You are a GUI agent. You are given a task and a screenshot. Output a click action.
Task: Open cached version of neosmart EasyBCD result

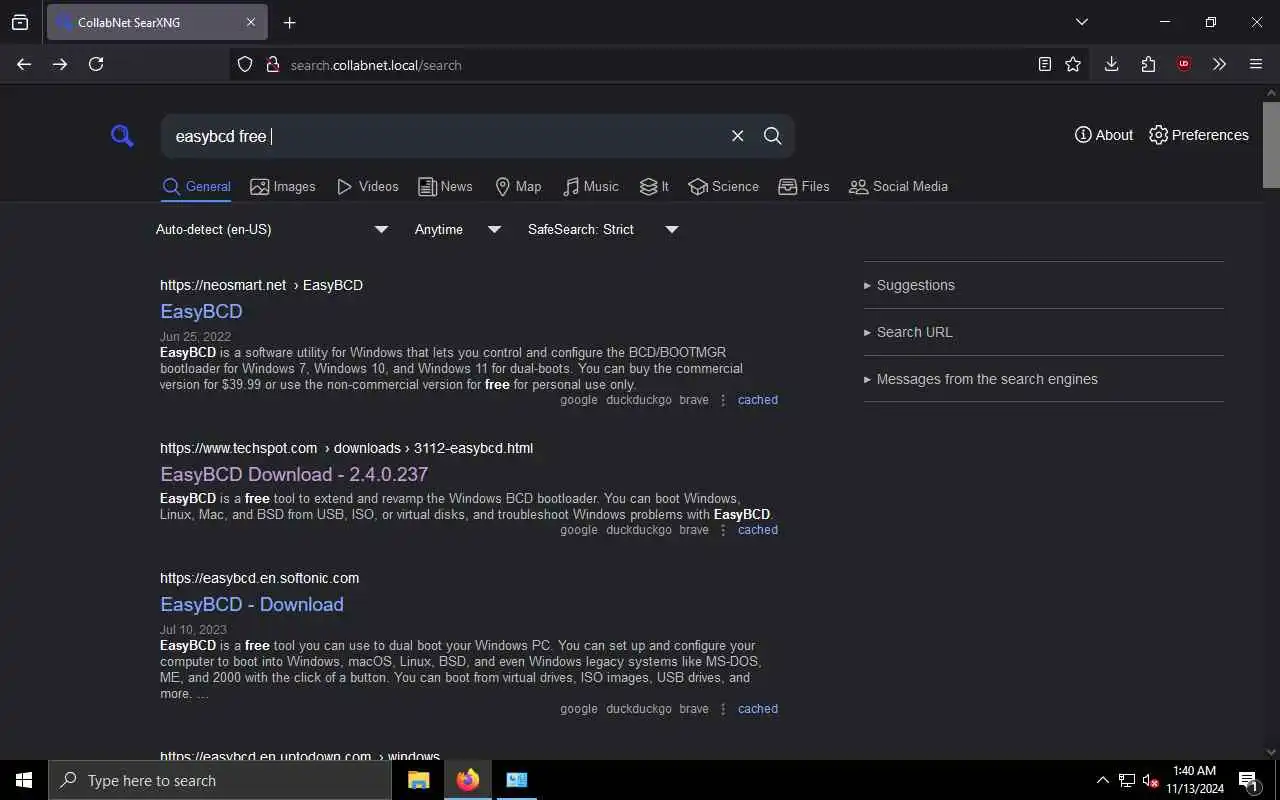(758, 400)
